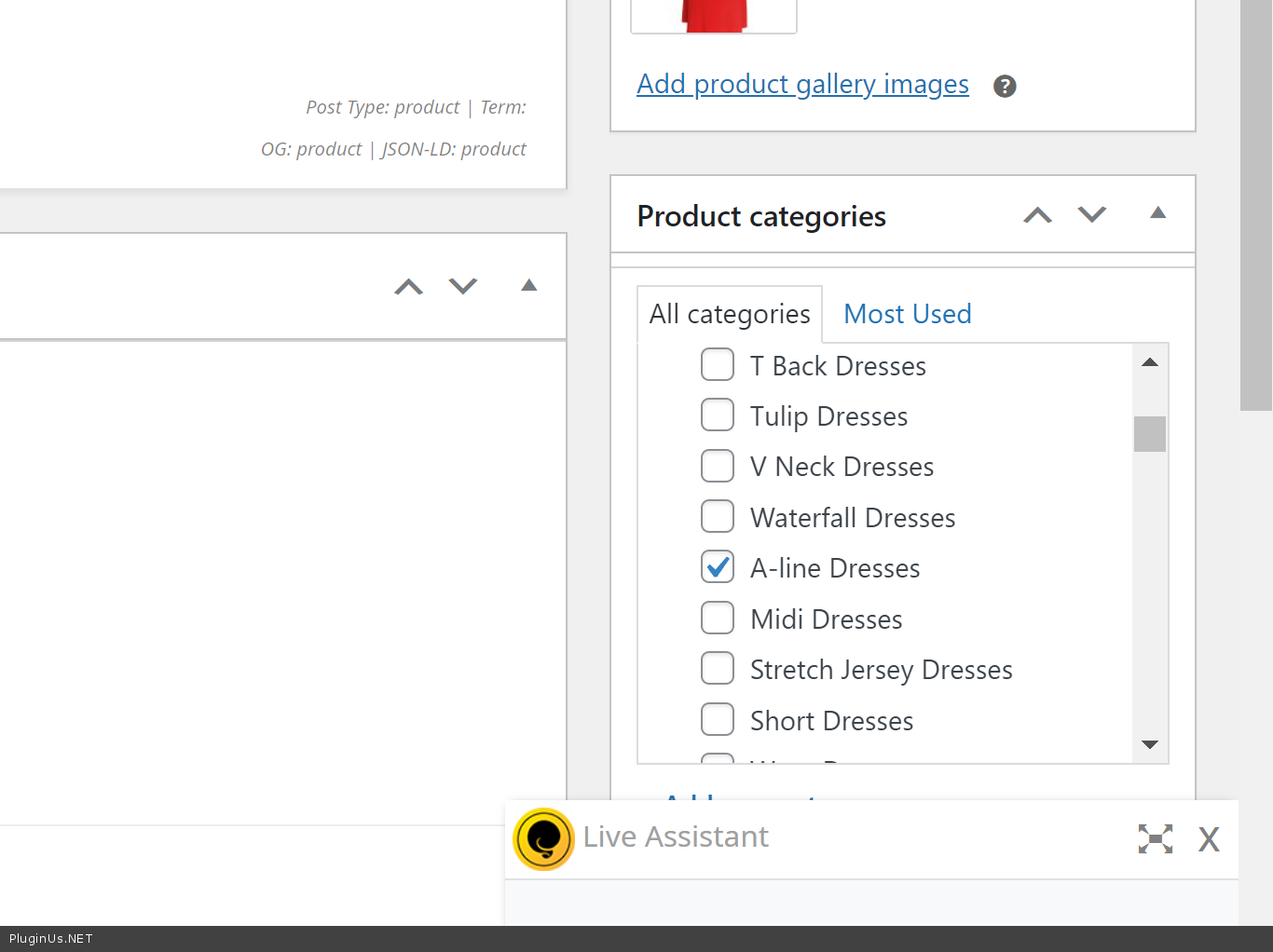This screenshot has height=952, width=1273.
Task: Check the Midi Dresses category
Action: tap(718, 619)
